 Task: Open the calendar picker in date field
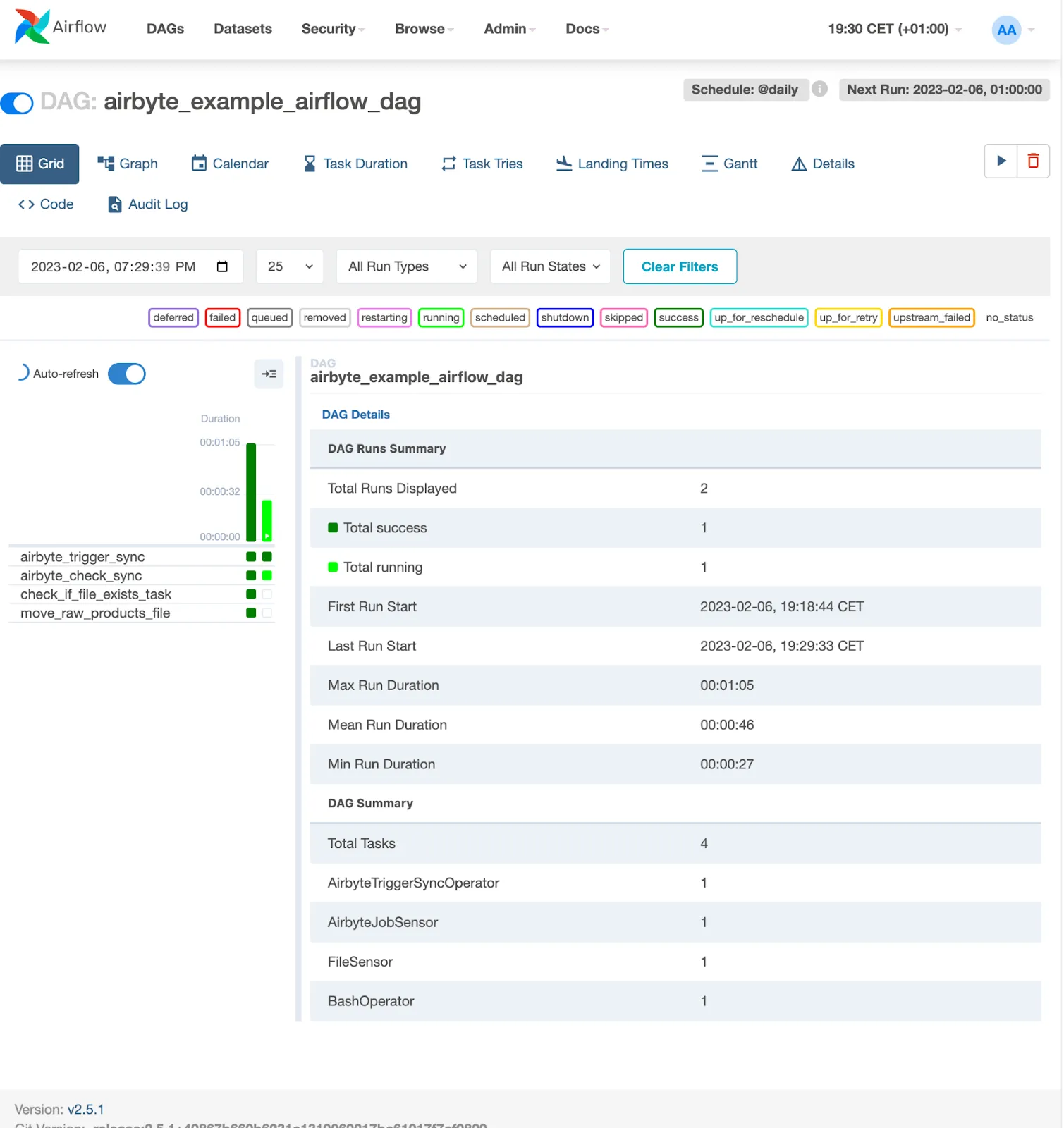pos(222,266)
